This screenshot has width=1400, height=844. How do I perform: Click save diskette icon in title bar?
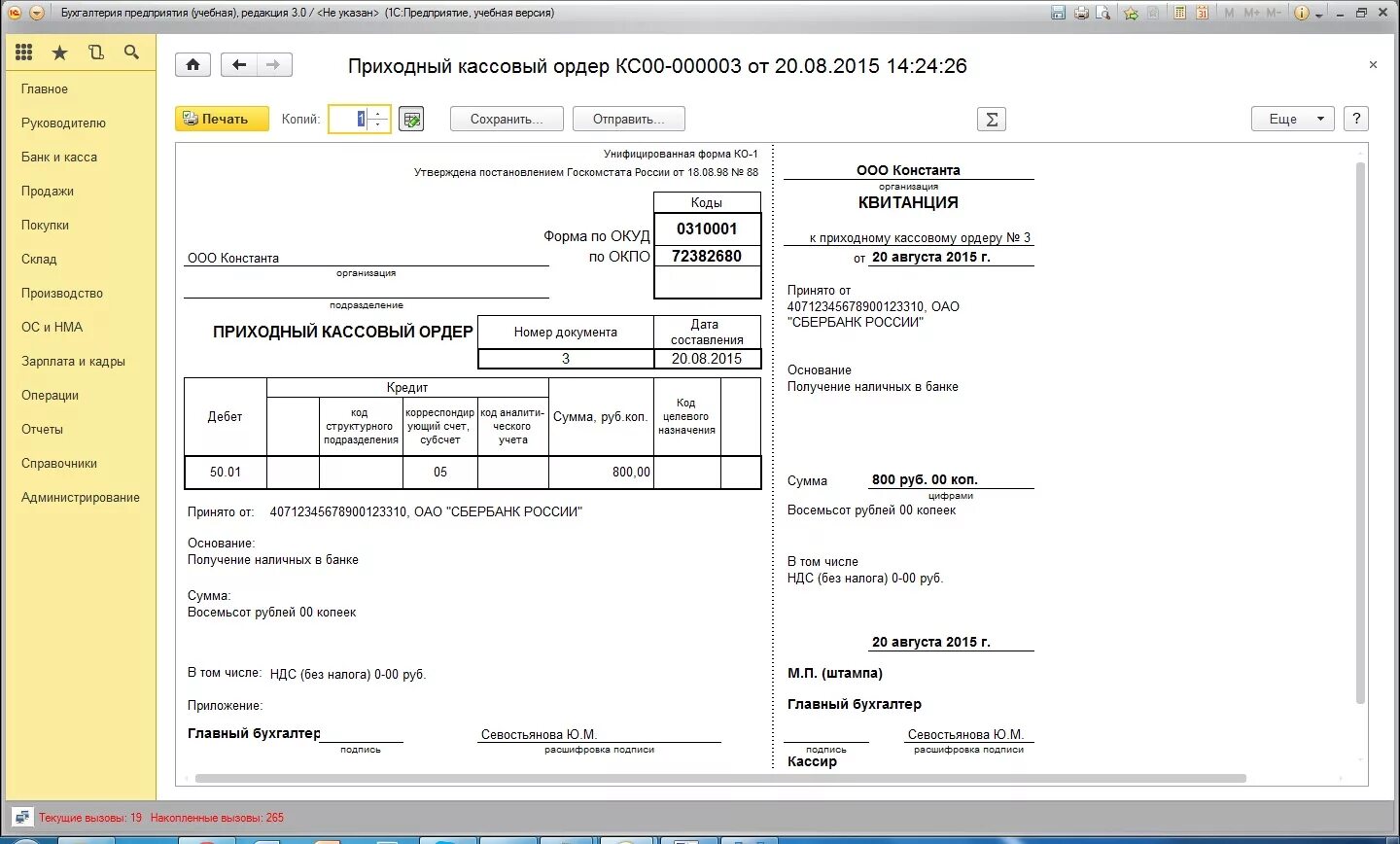click(1058, 13)
